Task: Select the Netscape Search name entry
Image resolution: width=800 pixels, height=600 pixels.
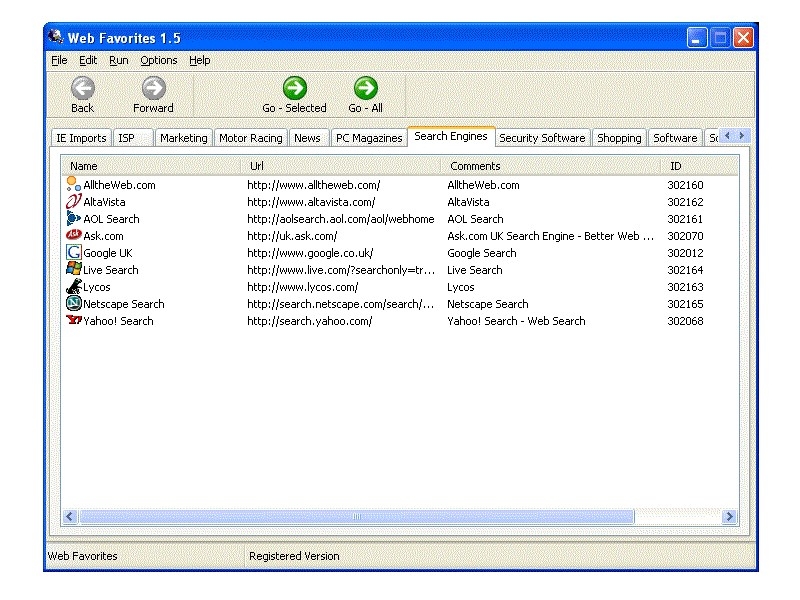Action: pos(124,304)
